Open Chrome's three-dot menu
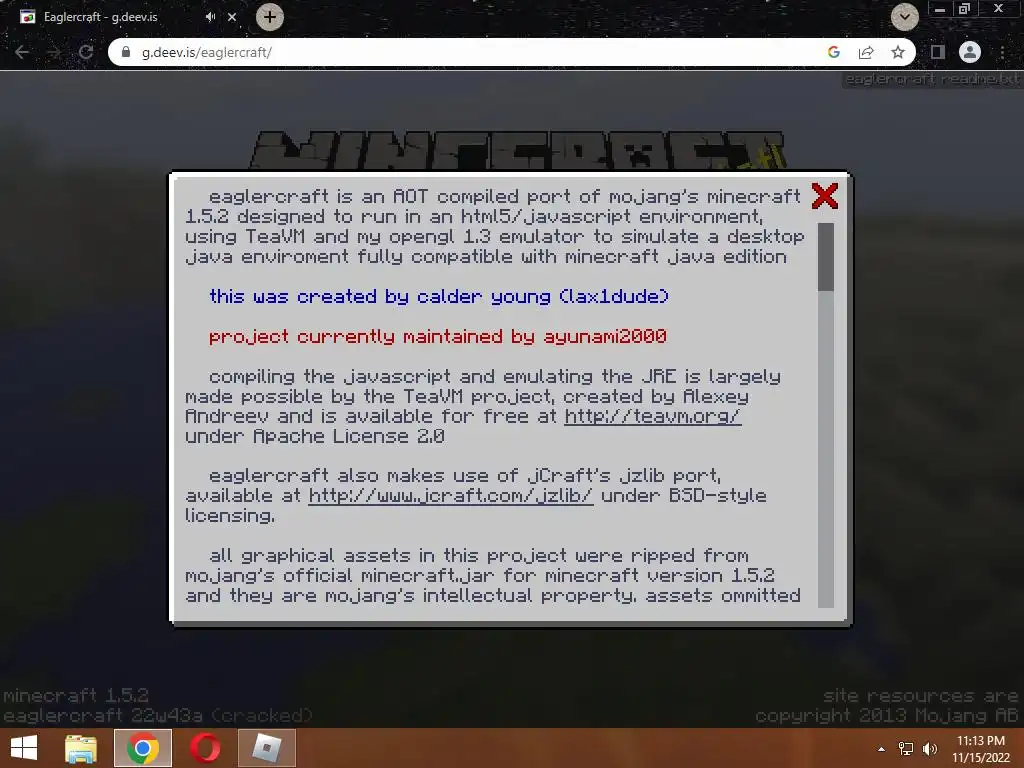This screenshot has height=768, width=1024. (x=1002, y=52)
